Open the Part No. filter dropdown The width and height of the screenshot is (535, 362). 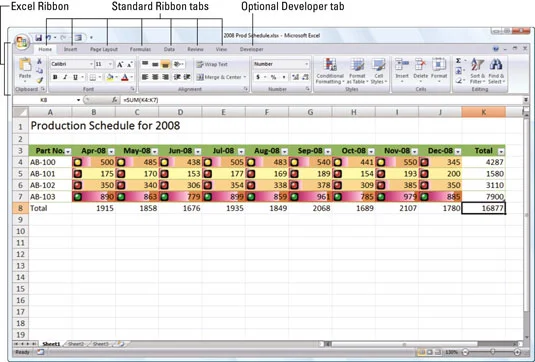coord(68,151)
